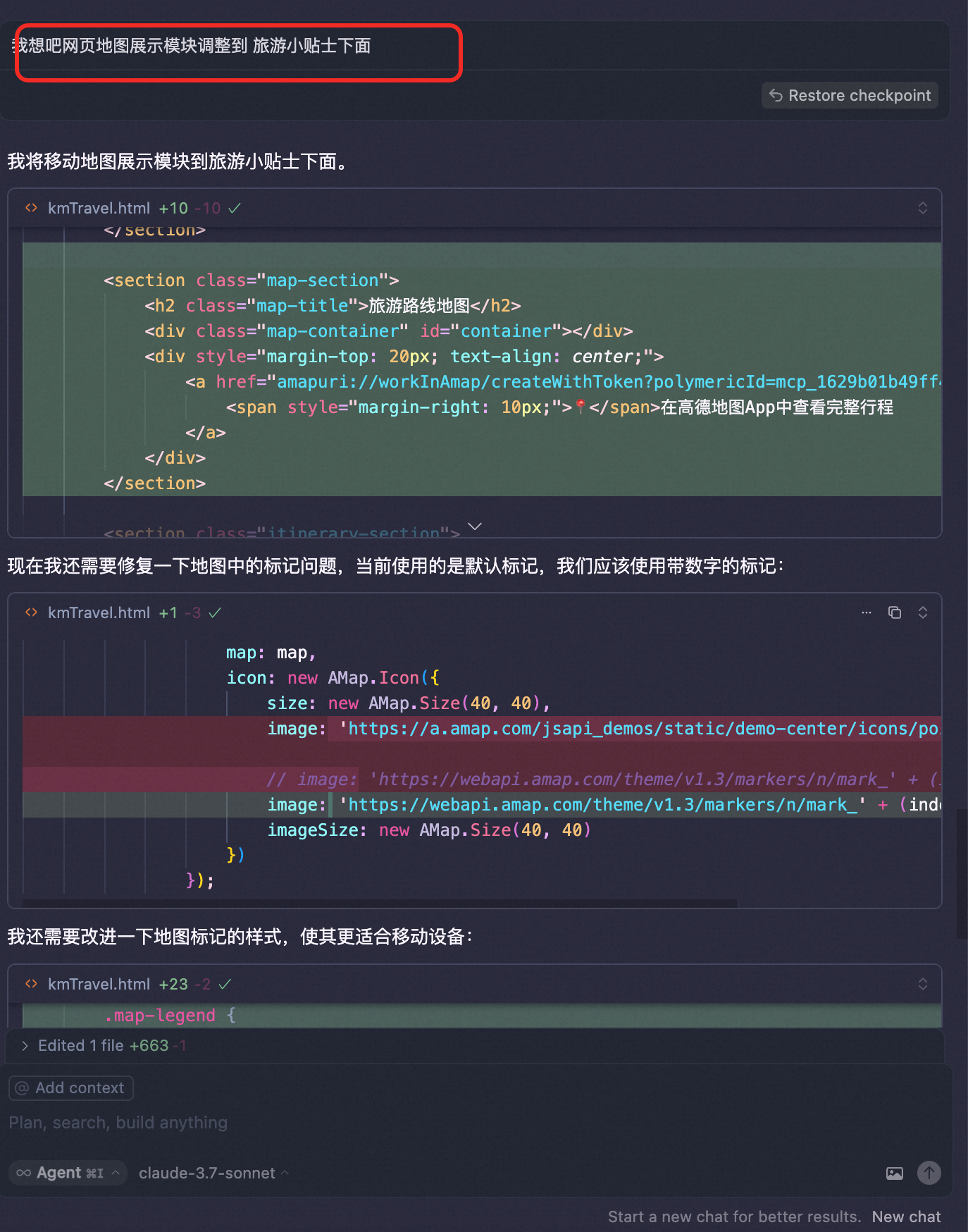
Task: Show more code via map-section block's bottom chevron
Action: [x=475, y=526]
